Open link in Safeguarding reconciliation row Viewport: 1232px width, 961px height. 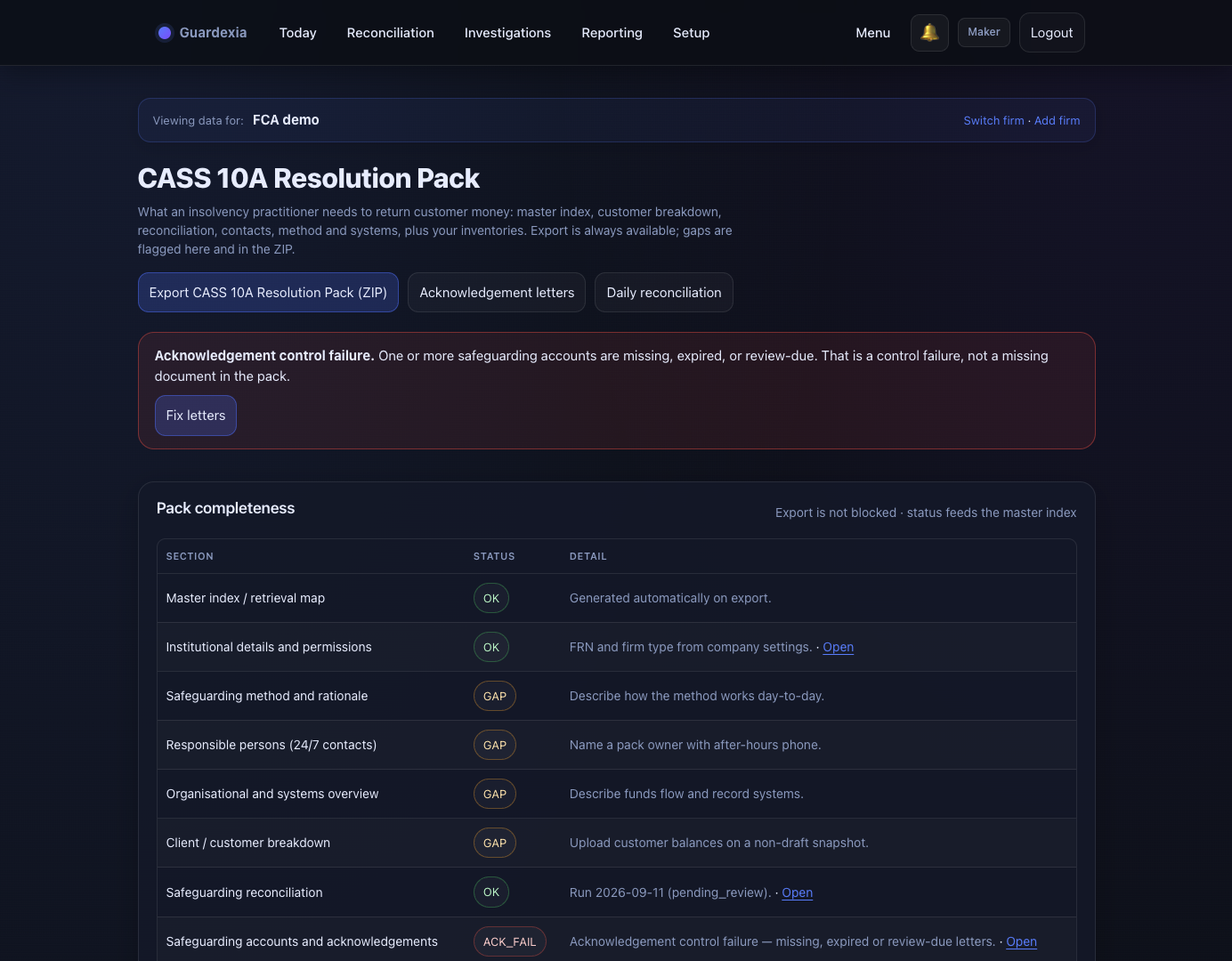click(x=797, y=892)
